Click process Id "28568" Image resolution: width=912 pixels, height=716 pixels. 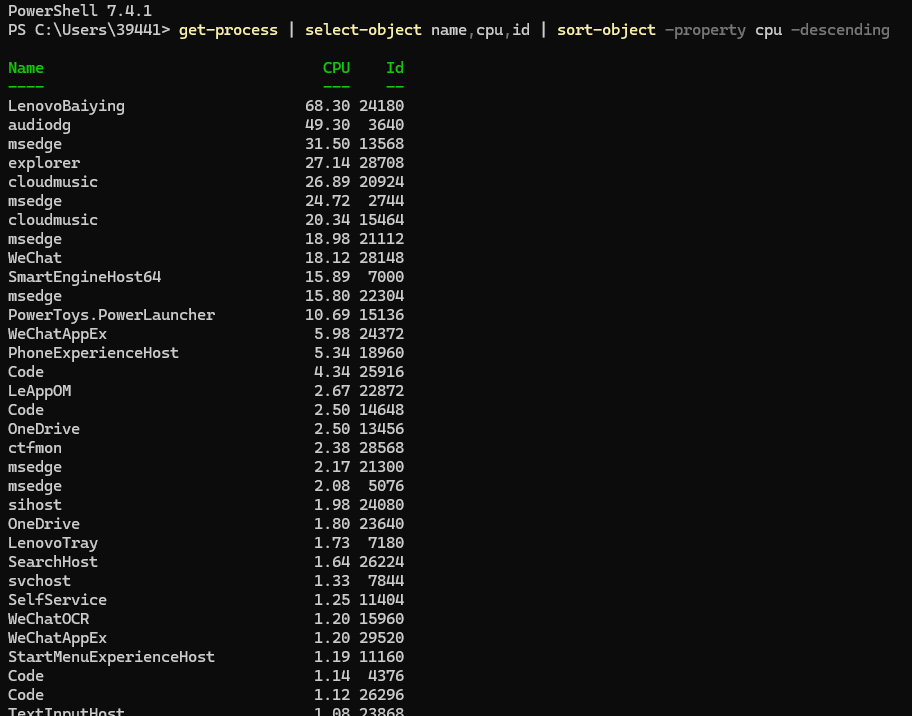[x=382, y=448]
